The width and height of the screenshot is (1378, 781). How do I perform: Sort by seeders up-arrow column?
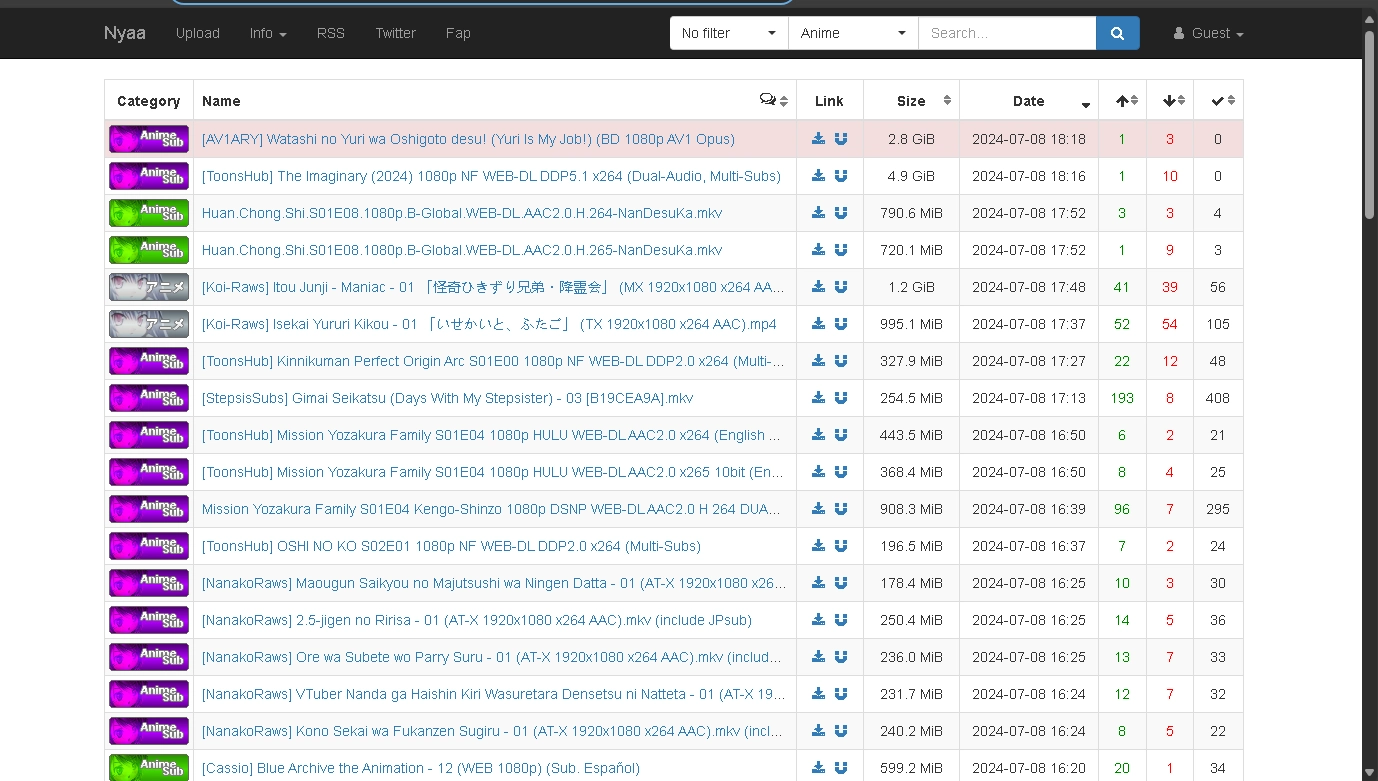click(x=1122, y=101)
